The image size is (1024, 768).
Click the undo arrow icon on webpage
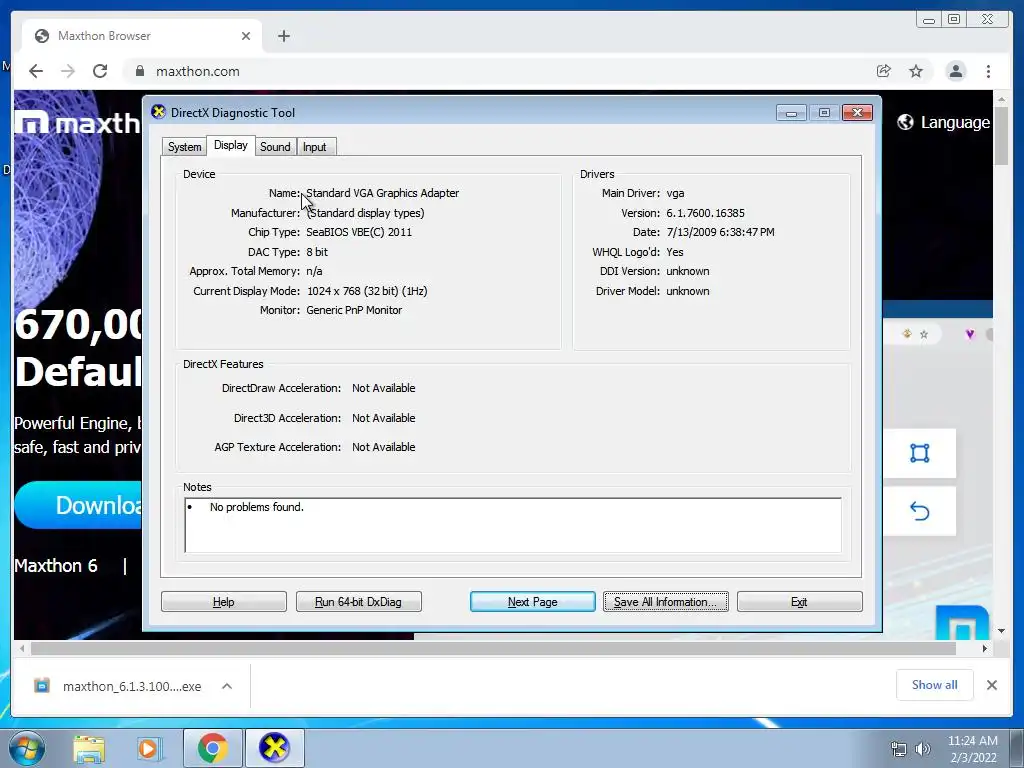click(920, 511)
